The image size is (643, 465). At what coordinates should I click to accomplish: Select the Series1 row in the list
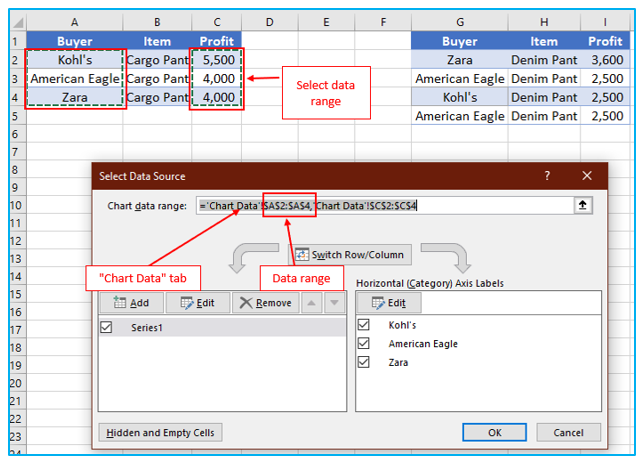click(x=223, y=327)
